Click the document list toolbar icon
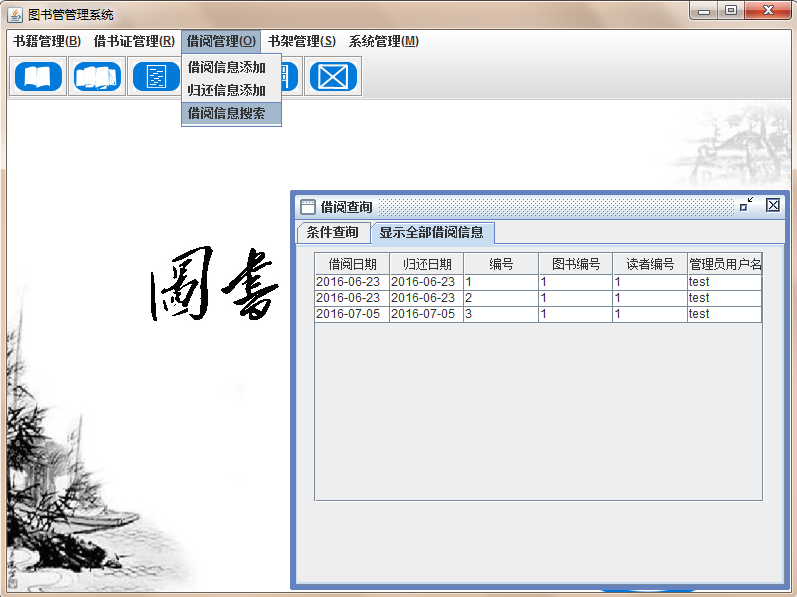797x597 pixels. 155,77
